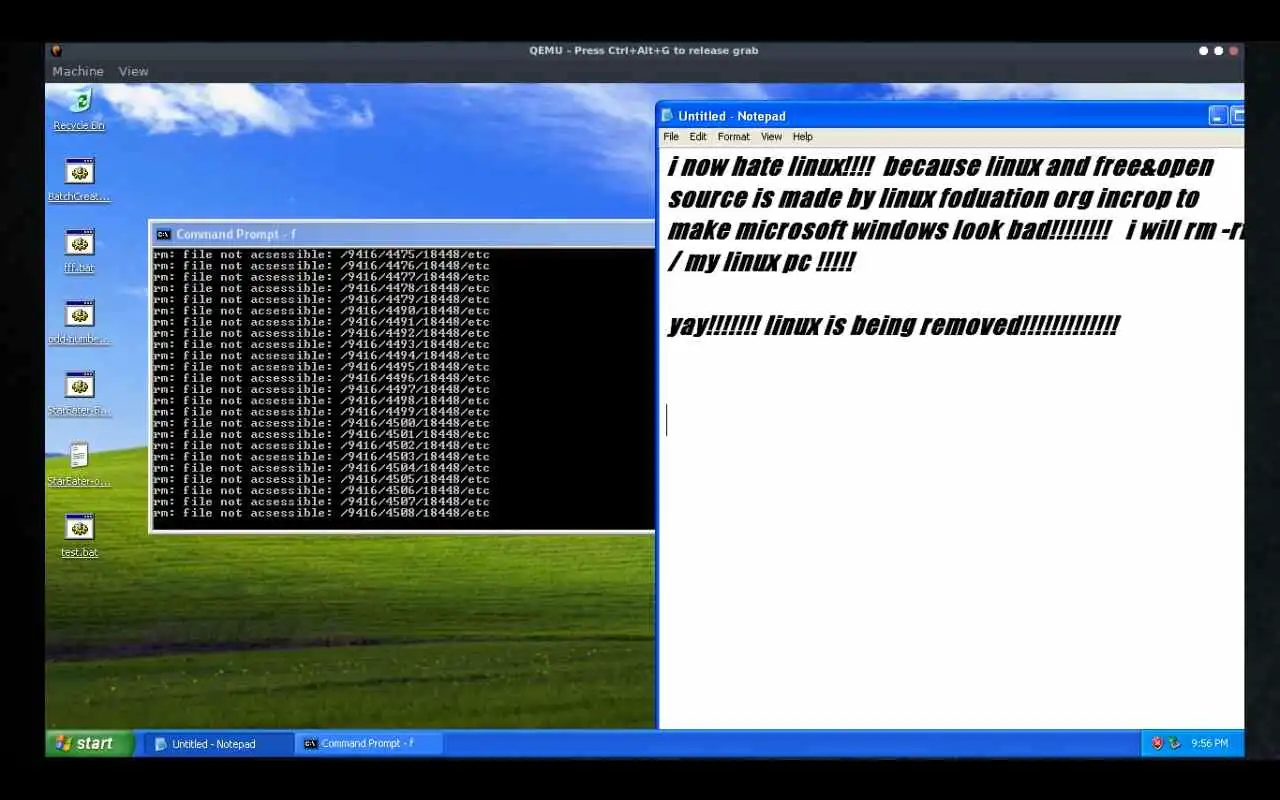The width and height of the screenshot is (1280, 800).
Task: Open the Windows start button
Action: [x=90, y=743]
